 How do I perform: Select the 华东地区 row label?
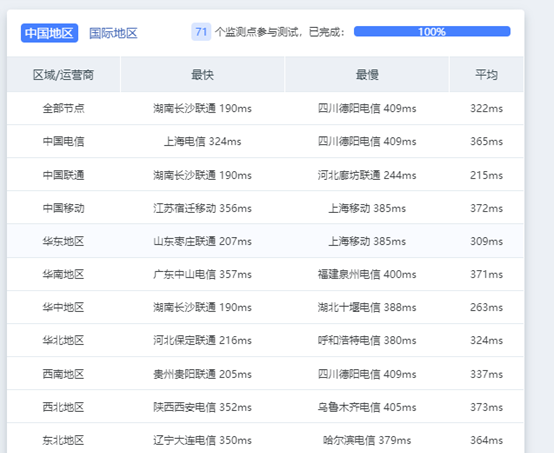click(64, 241)
